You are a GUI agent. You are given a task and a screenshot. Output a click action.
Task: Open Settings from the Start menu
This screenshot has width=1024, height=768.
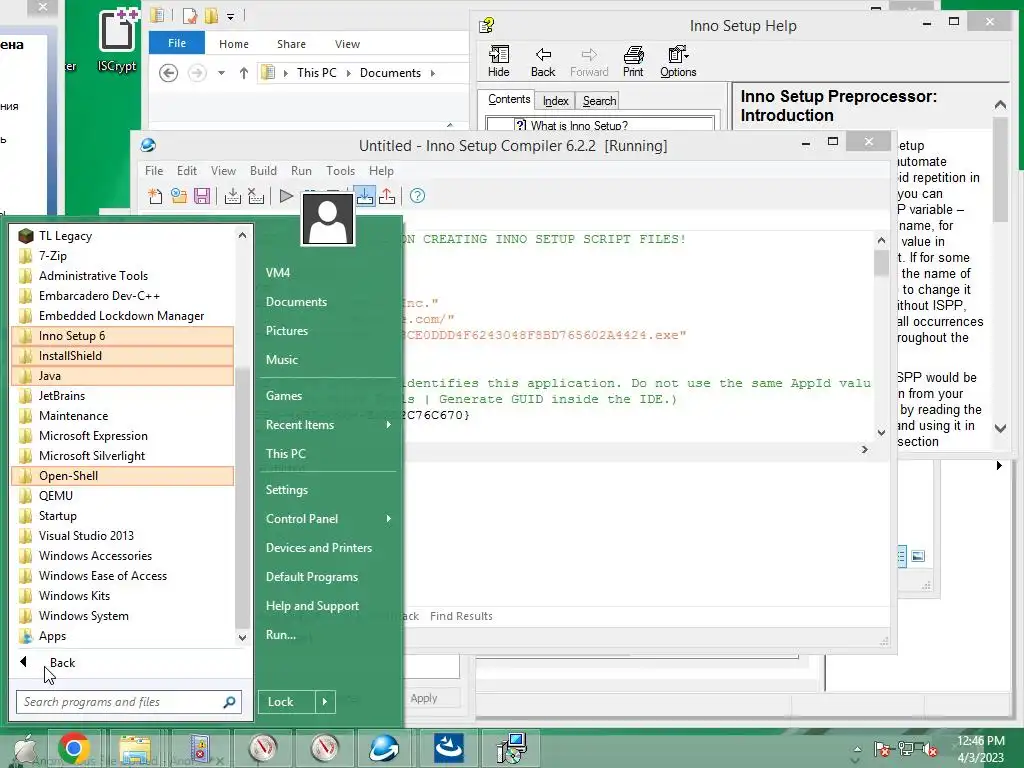point(287,490)
